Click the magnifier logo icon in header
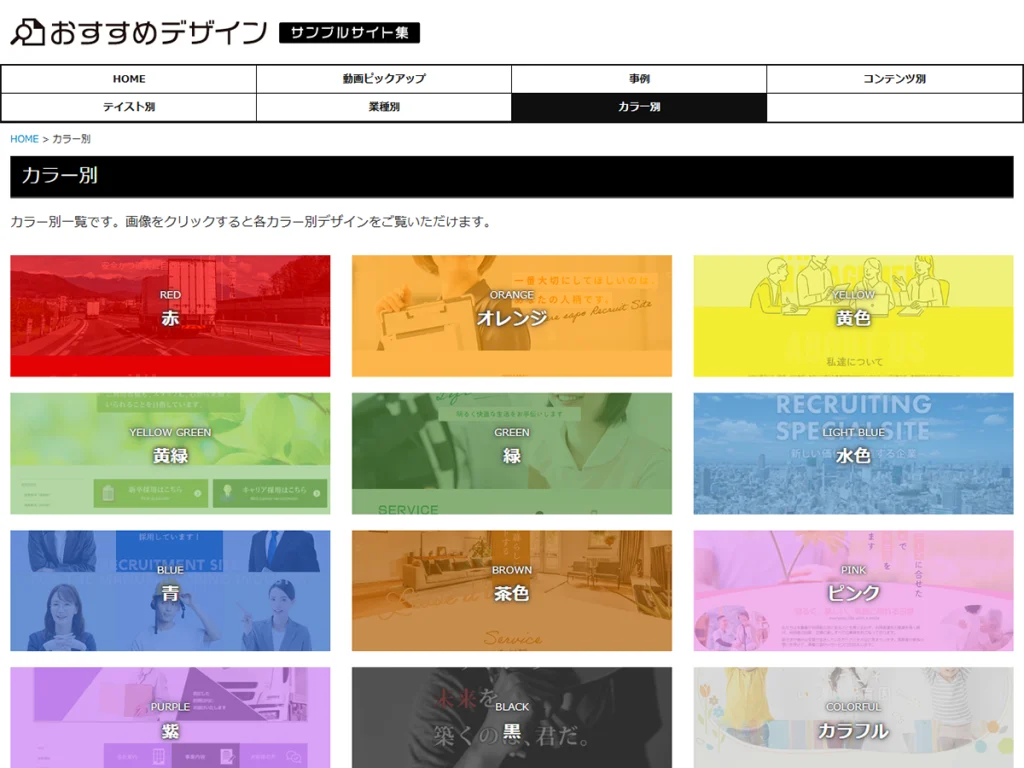Screen dimensions: 1024x768 tap(27, 32)
